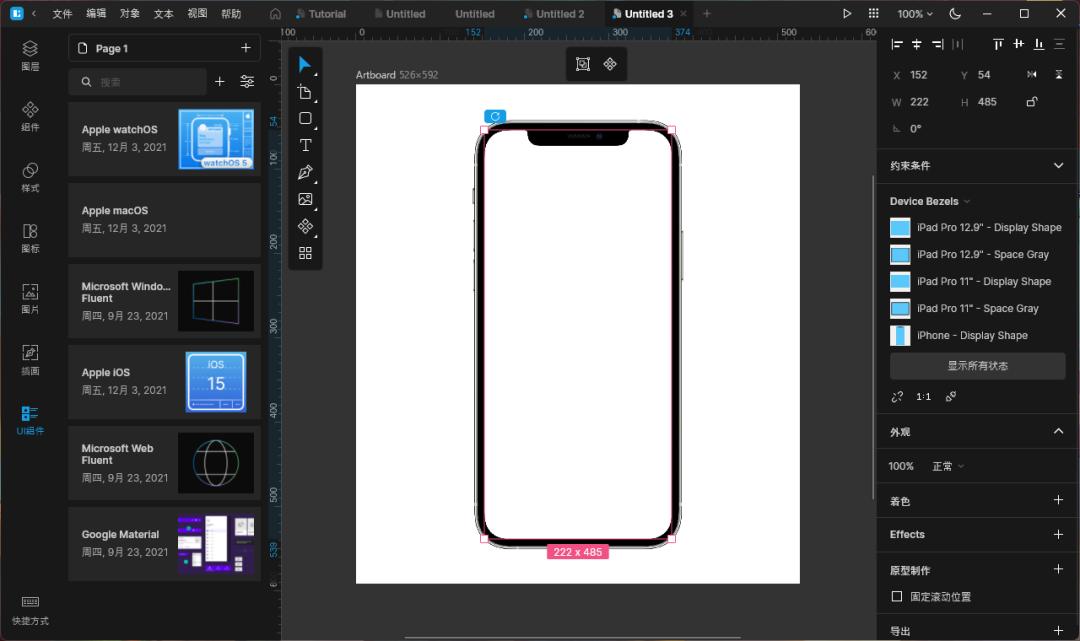
Task: Select the Rectangle tool
Action: [x=305, y=118]
